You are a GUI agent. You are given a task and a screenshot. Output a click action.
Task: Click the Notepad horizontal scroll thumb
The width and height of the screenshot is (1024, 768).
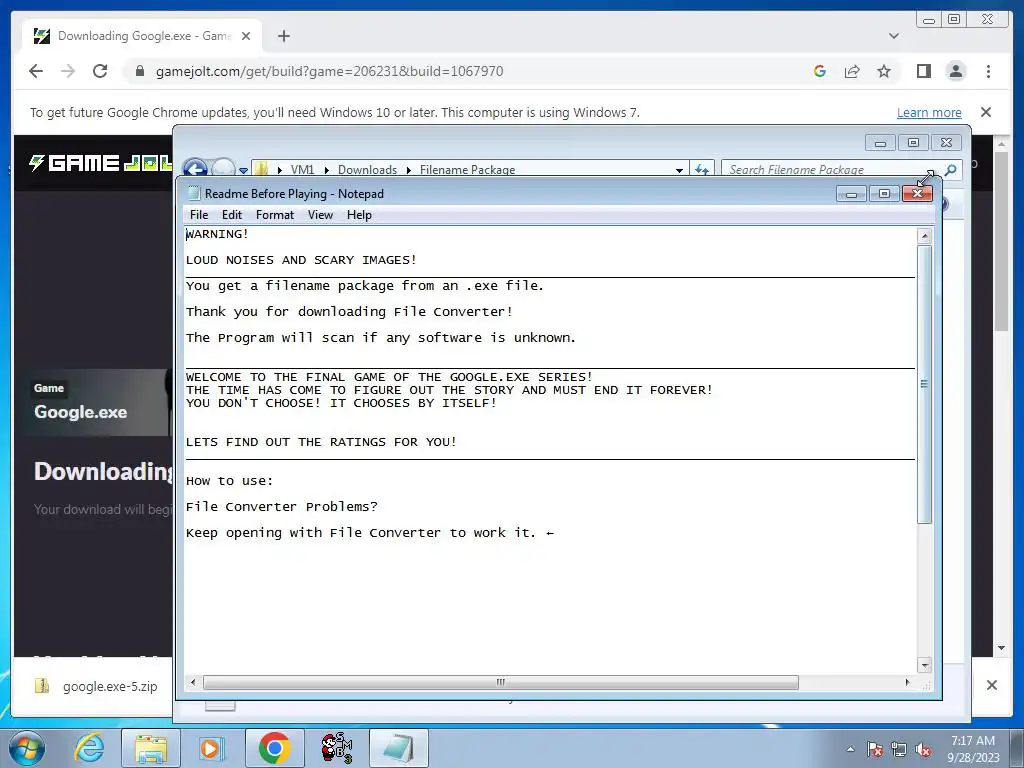(500, 682)
